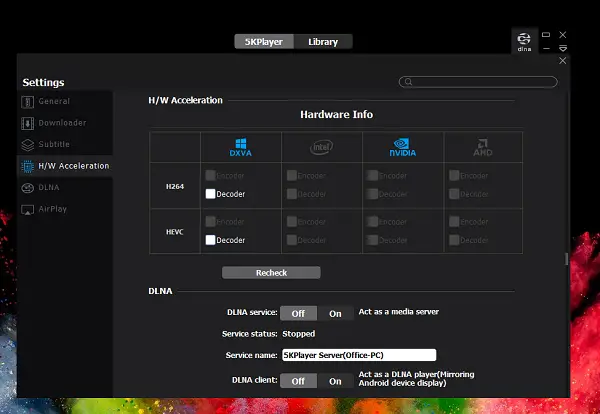Click the H264 row label
Screen dimensions: 600x414
[175, 186]
